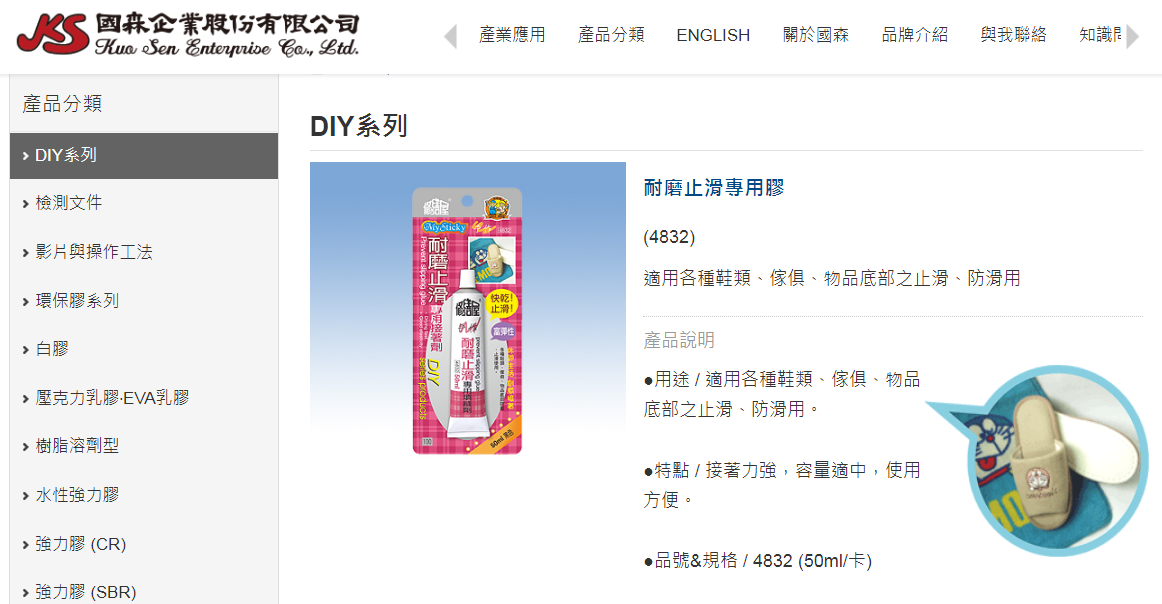The image size is (1162, 604).
Task: Click the anti-slip glue product image
Action: pos(468,320)
